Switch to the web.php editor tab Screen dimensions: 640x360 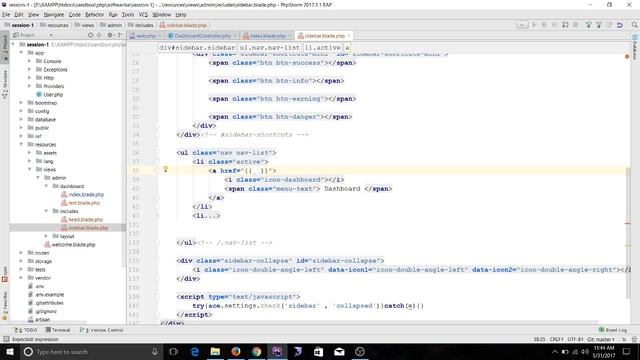pyautogui.click(x=143, y=36)
